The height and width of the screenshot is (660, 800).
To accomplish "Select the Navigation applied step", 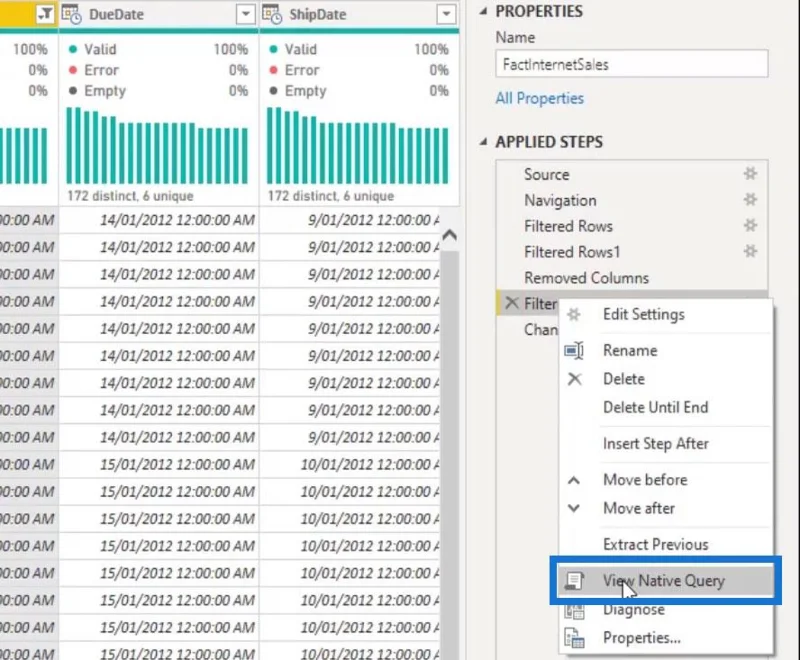I will pyautogui.click(x=632, y=200).
